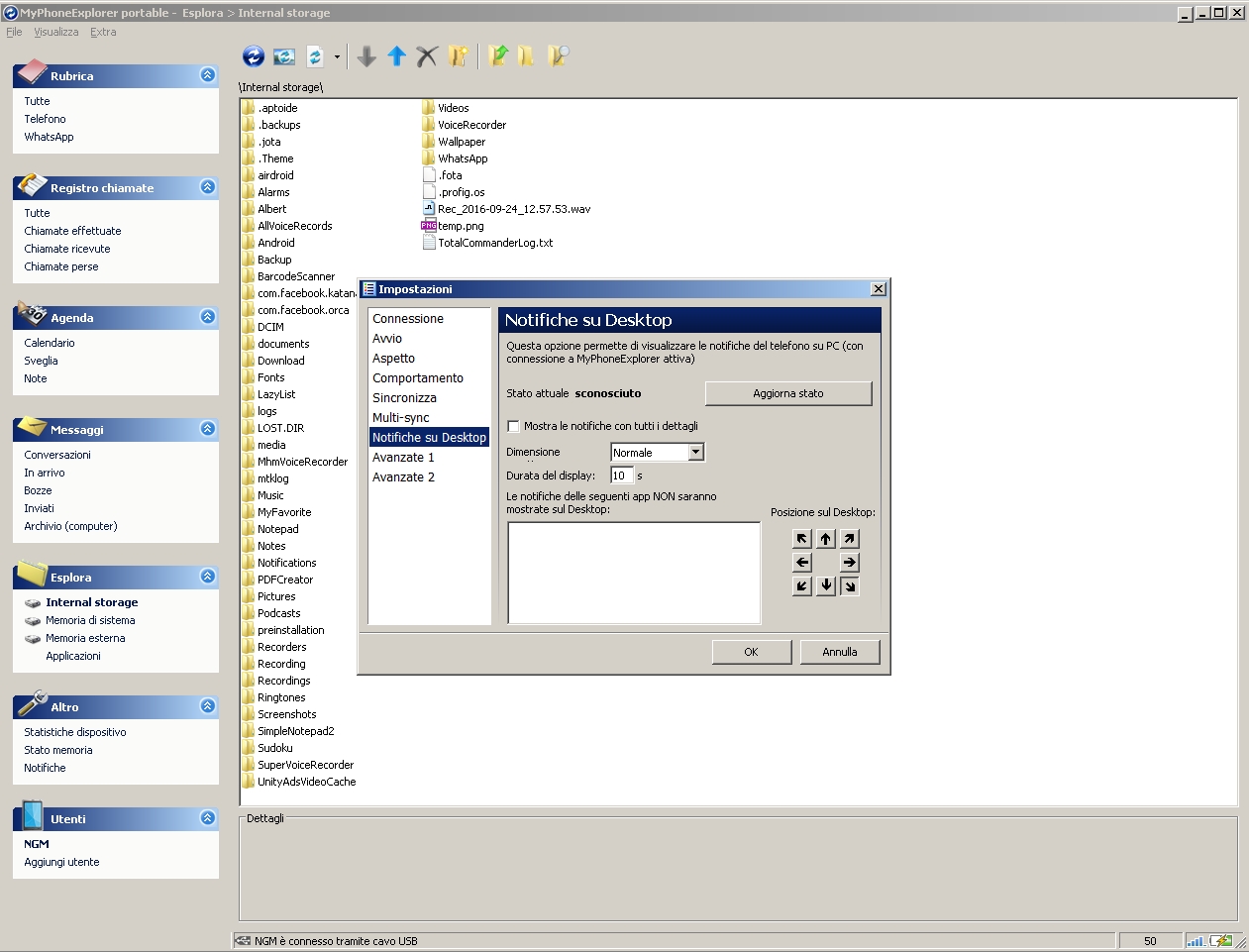The image size is (1249, 952).
Task: Open the Visualizza menu
Action: coord(56,32)
